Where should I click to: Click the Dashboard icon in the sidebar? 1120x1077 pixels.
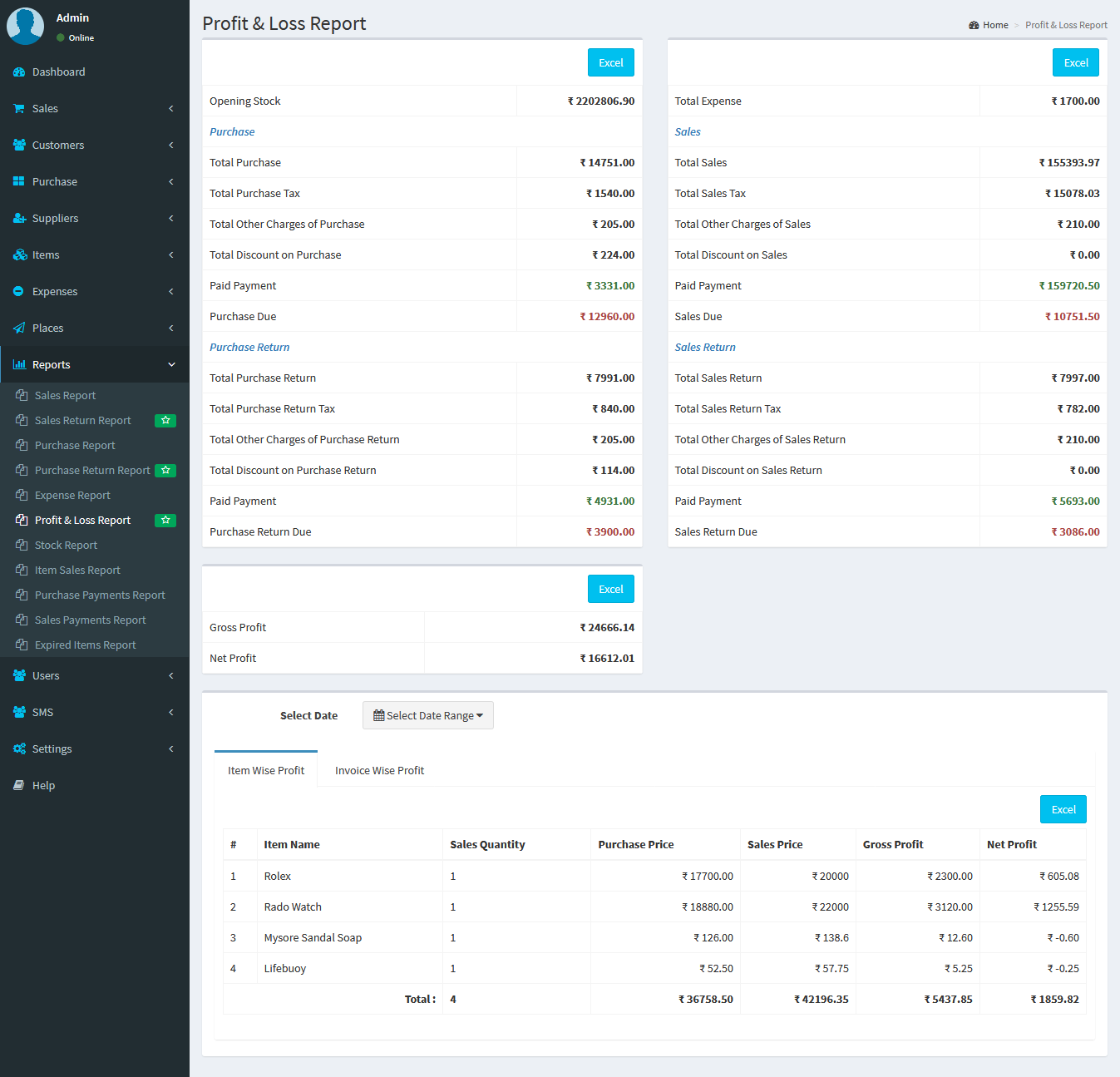tap(19, 72)
